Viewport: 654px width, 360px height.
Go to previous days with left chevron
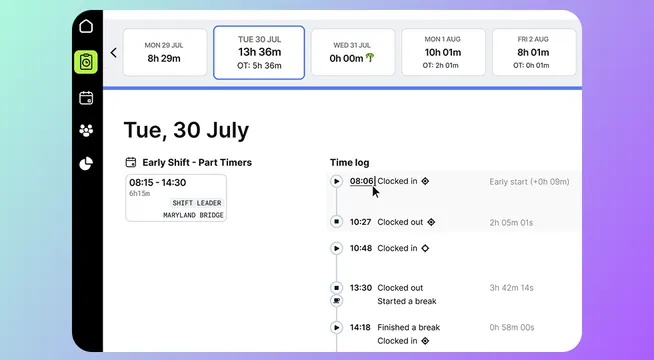[113, 53]
